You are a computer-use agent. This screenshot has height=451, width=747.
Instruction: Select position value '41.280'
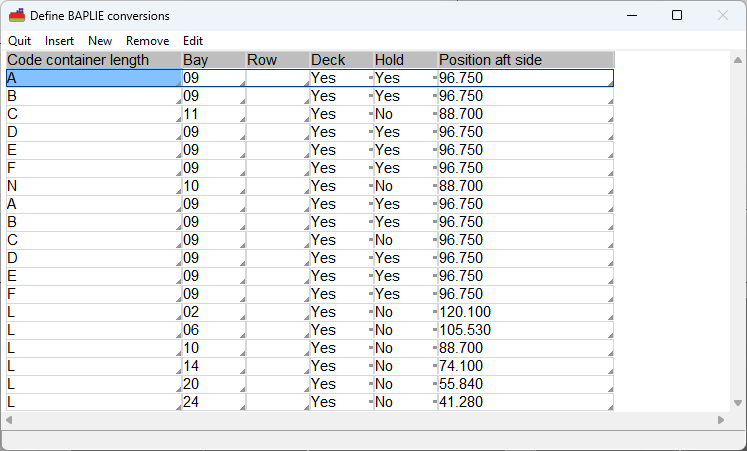[526, 402]
